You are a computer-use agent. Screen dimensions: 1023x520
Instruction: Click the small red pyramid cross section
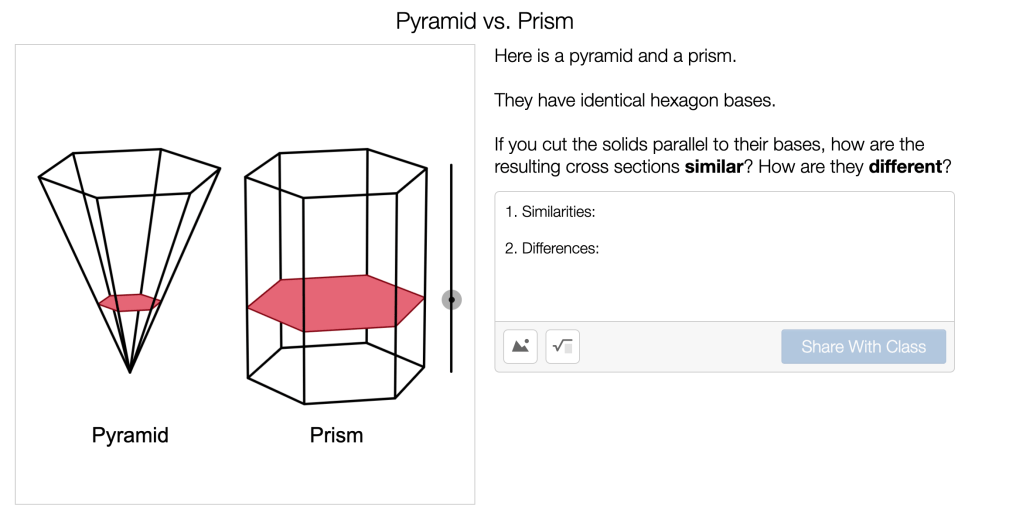(130, 302)
